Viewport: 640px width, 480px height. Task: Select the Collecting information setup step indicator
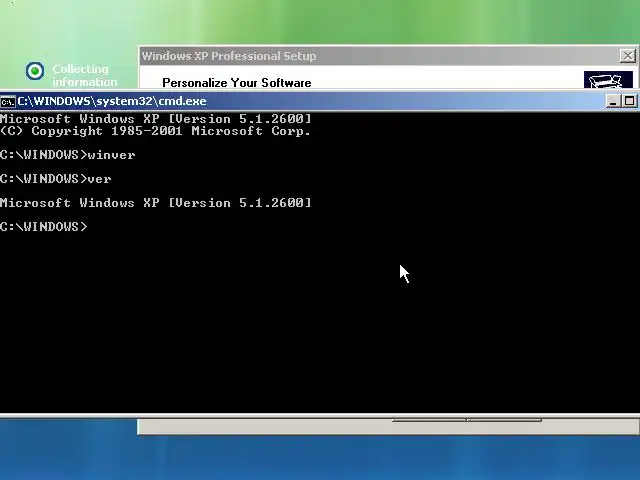pos(35,71)
